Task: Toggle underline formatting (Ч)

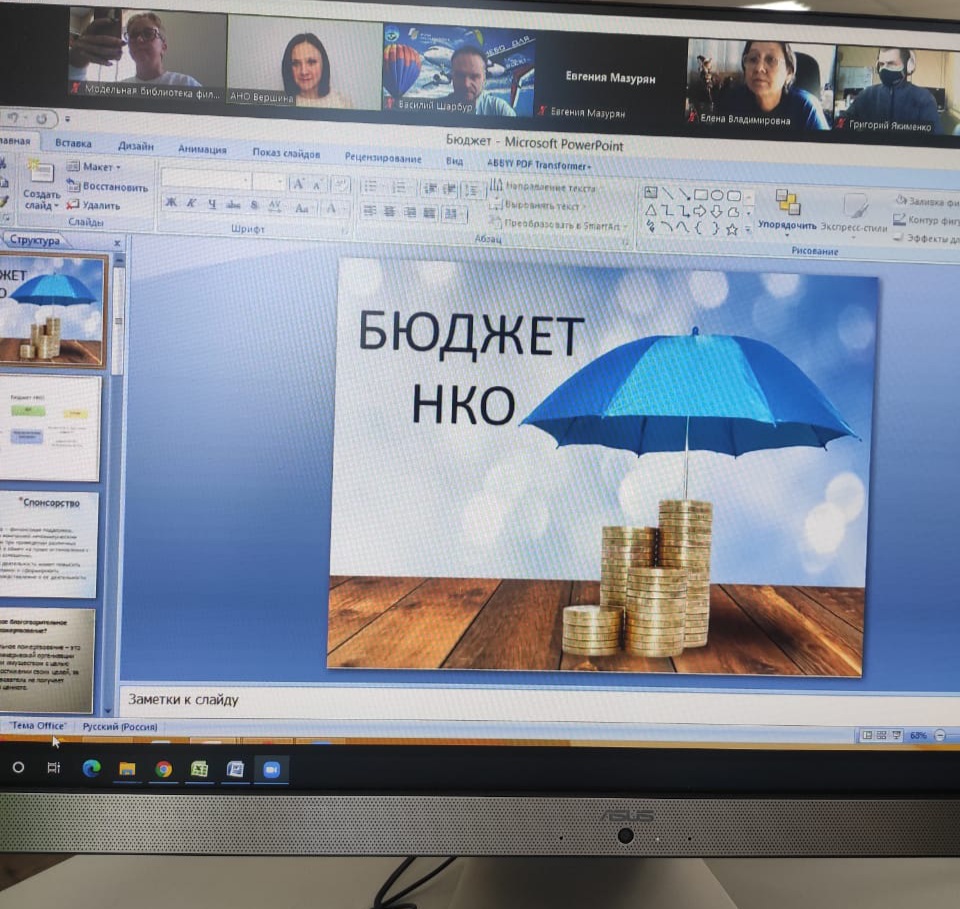Action: click(x=212, y=205)
